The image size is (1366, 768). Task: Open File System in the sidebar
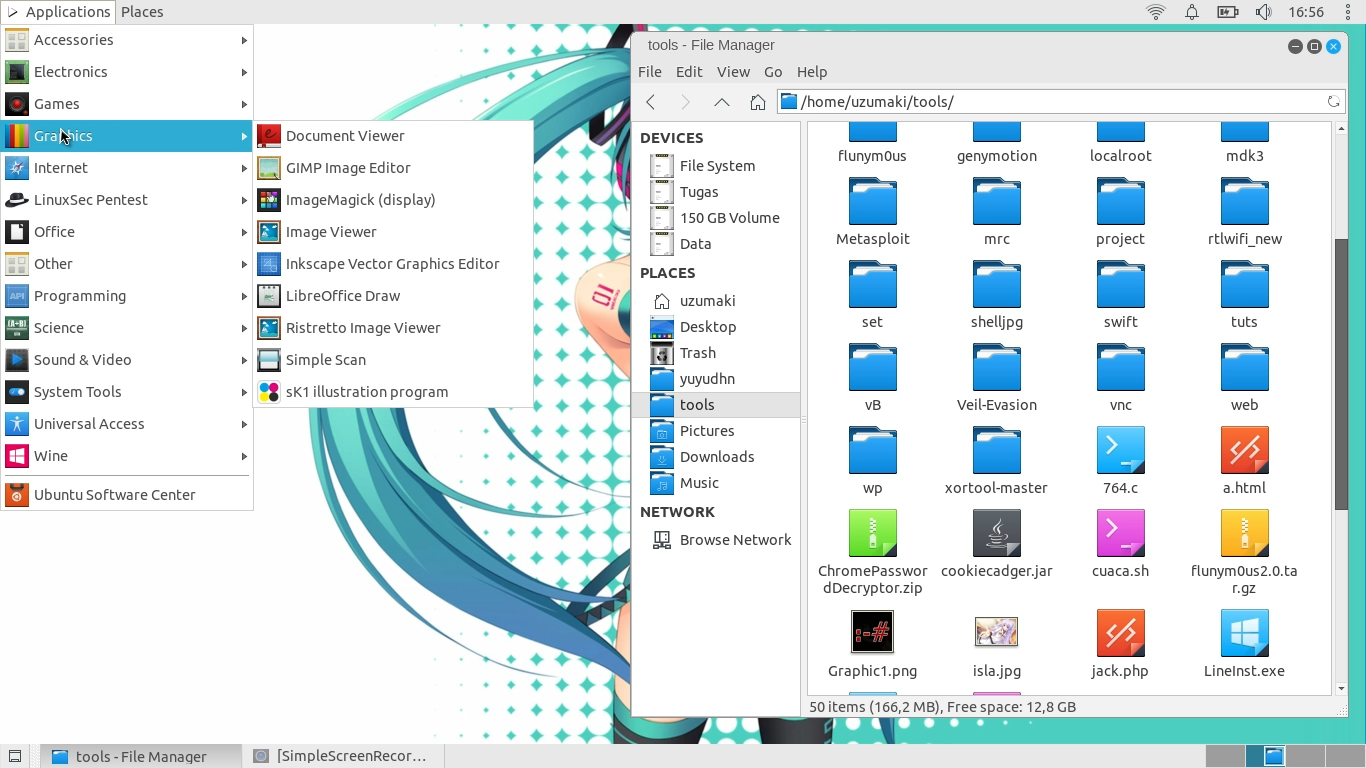pos(716,166)
